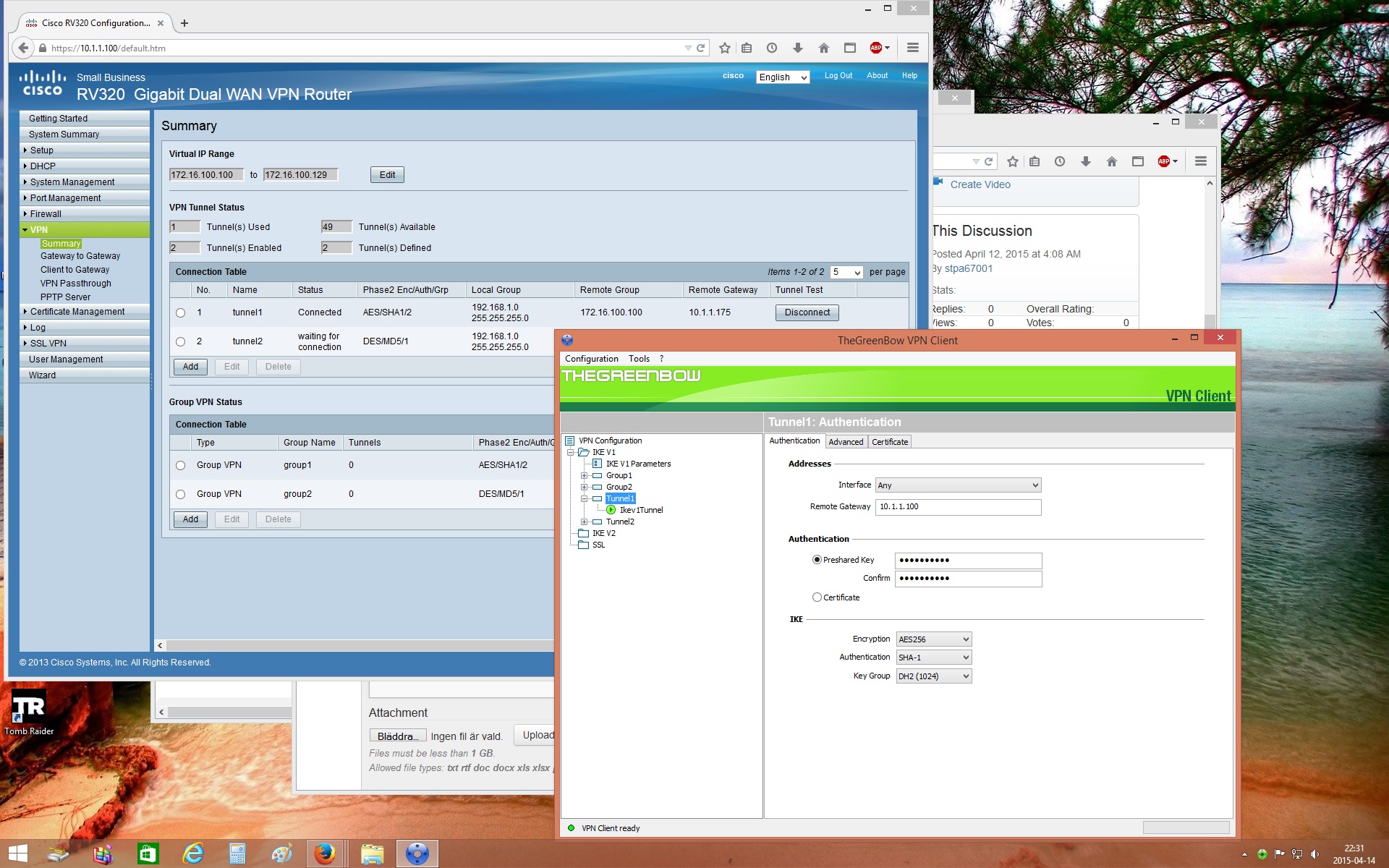The height and width of the screenshot is (868, 1389).
Task: Select the group1 Group VPN radio button
Action: click(x=180, y=465)
